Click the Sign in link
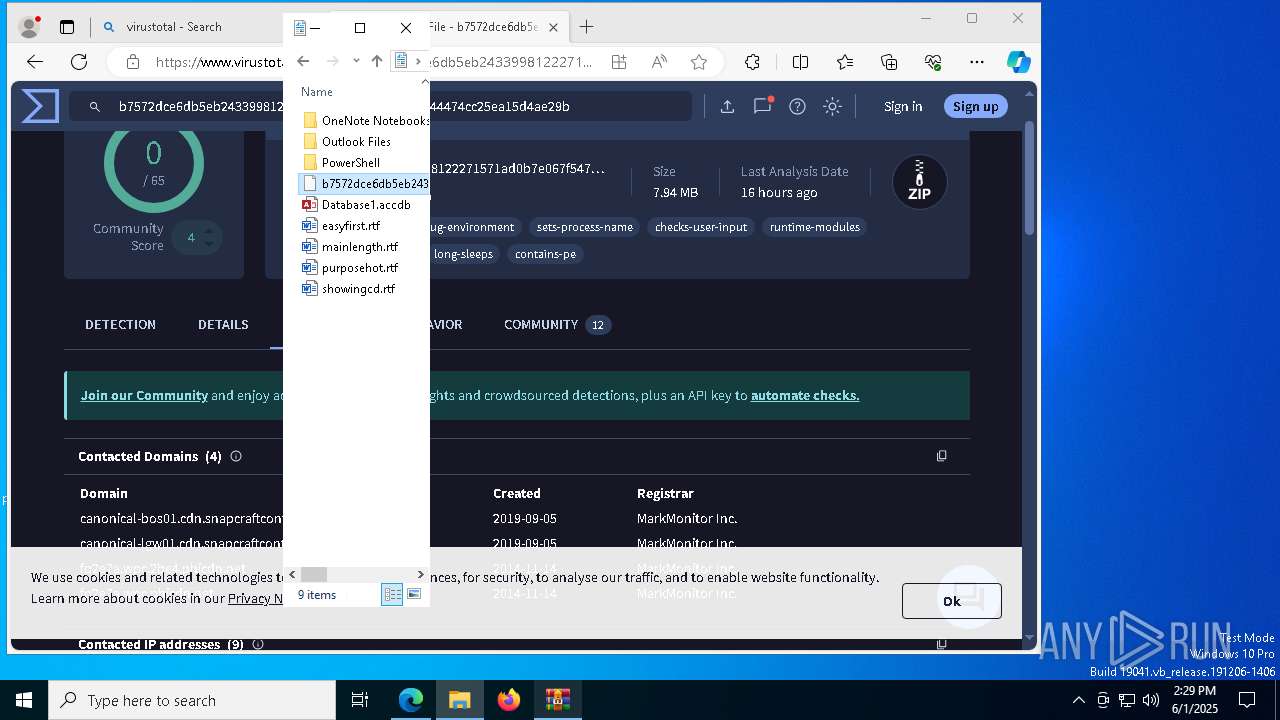The height and width of the screenshot is (720, 1280). 903,106
